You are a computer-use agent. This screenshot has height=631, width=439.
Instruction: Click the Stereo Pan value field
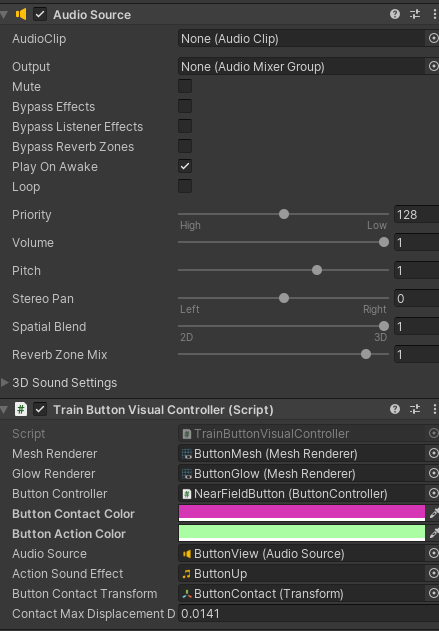click(x=416, y=299)
